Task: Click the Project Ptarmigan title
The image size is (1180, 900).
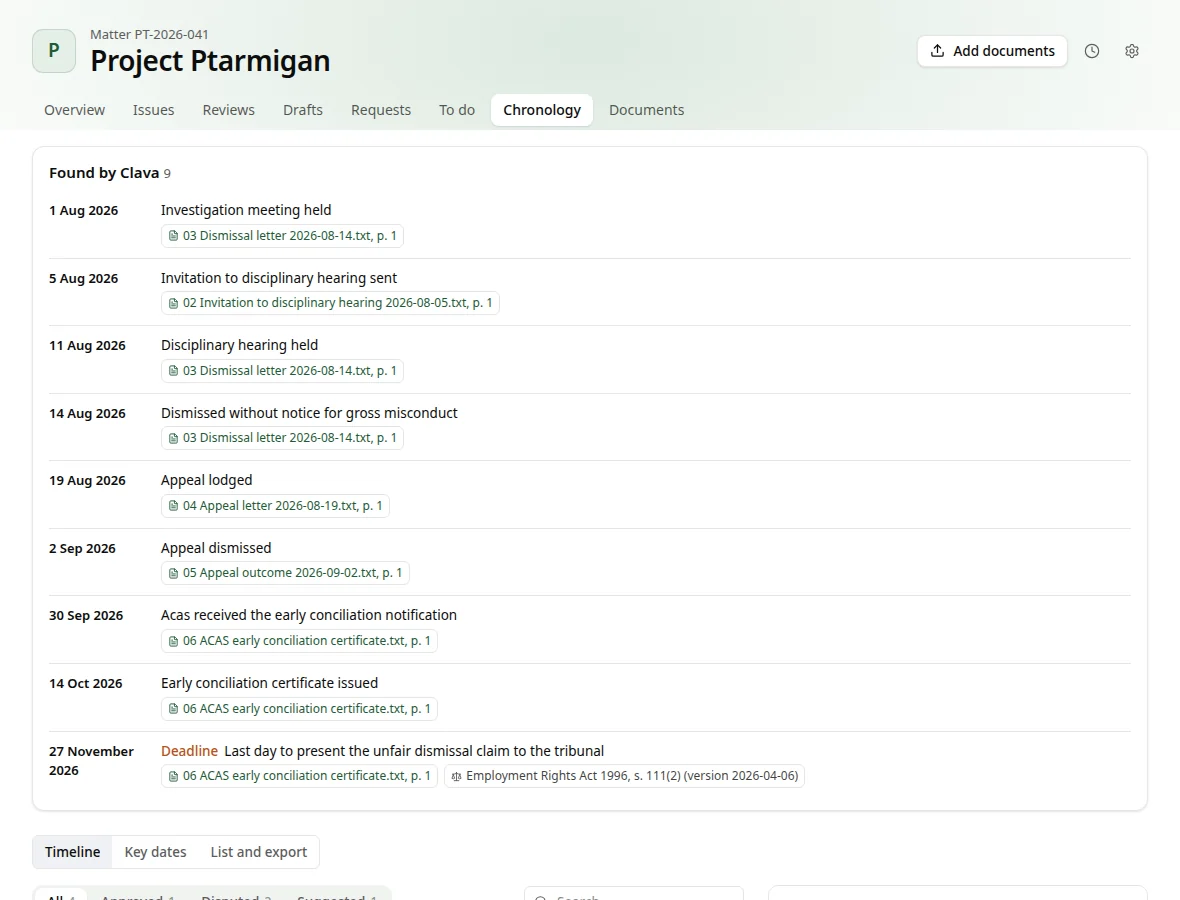Action: 210,61
